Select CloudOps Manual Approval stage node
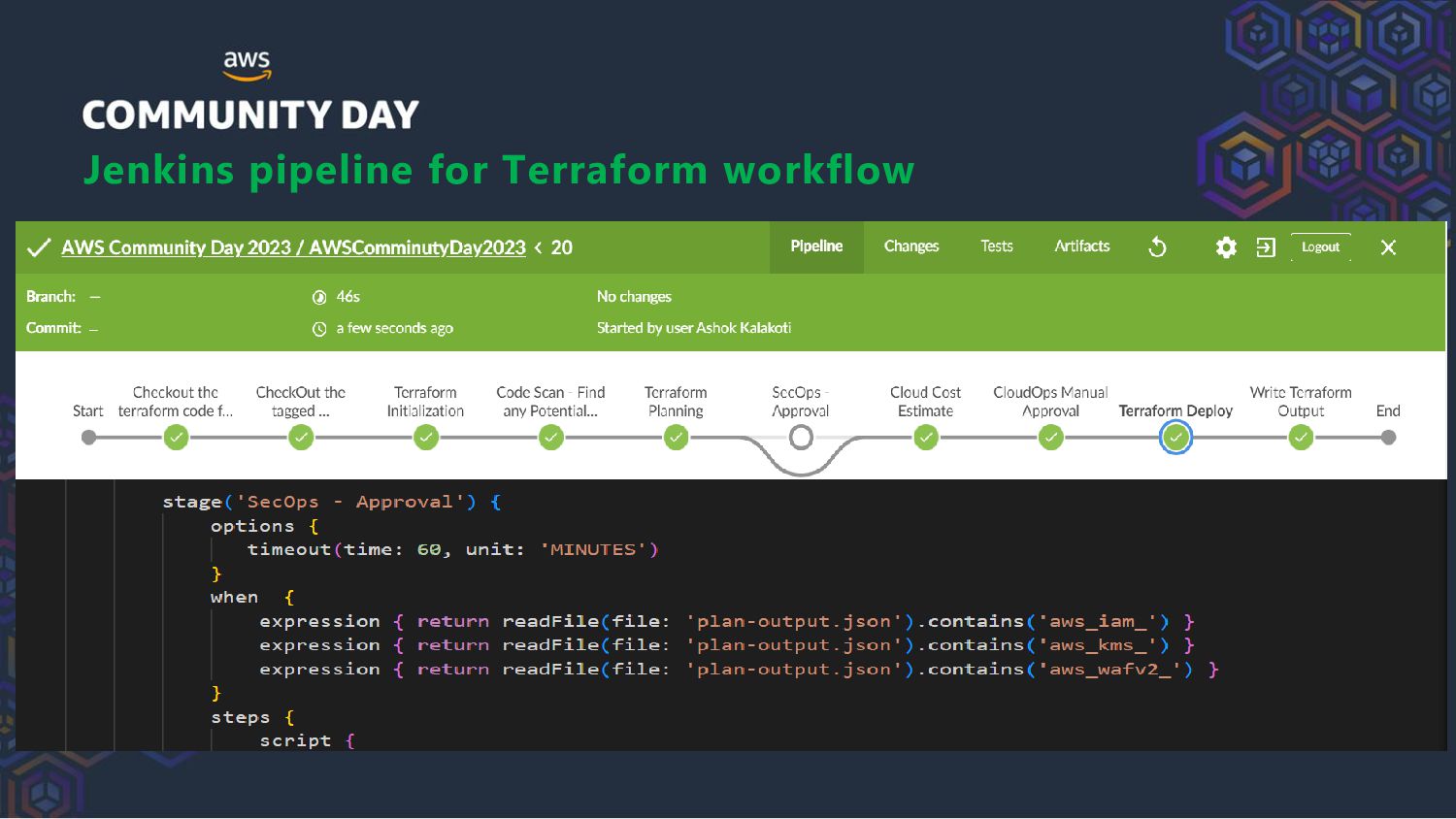Screen dimensions: 1456x819 click(1051, 438)
